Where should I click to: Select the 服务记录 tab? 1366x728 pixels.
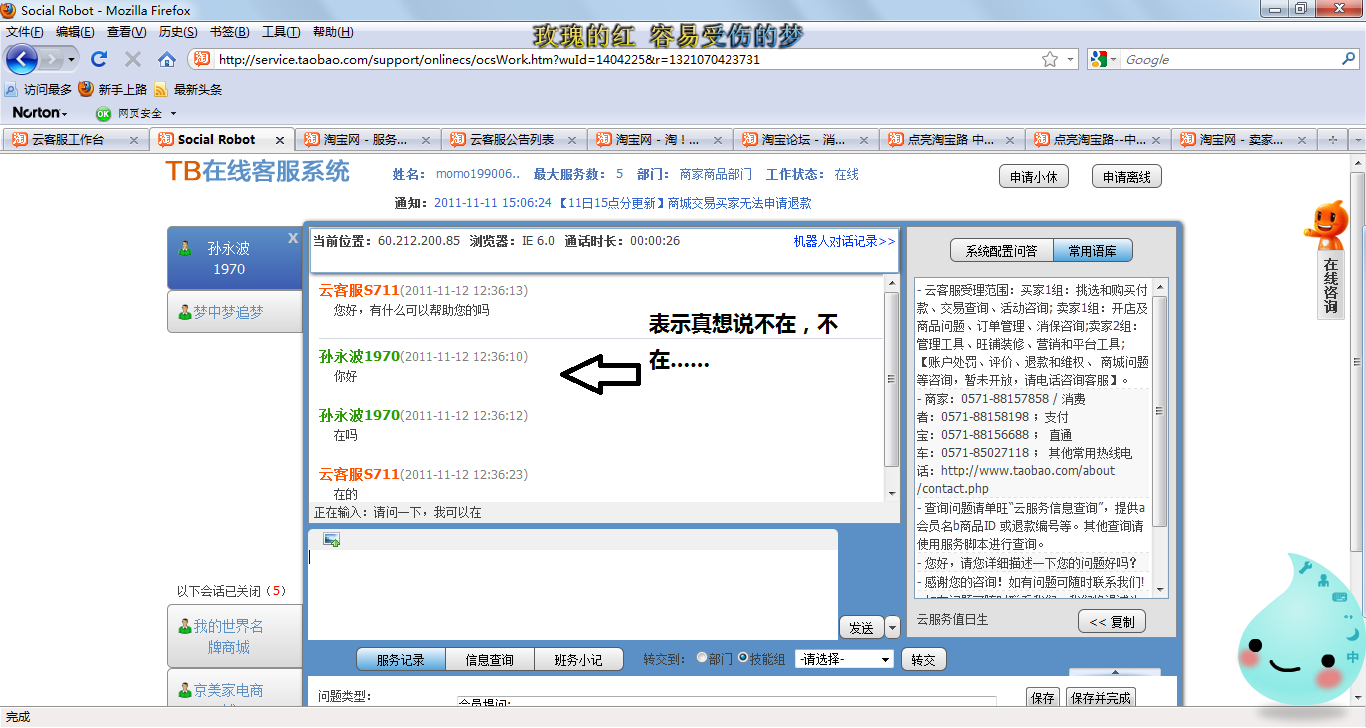pos(400,660)
